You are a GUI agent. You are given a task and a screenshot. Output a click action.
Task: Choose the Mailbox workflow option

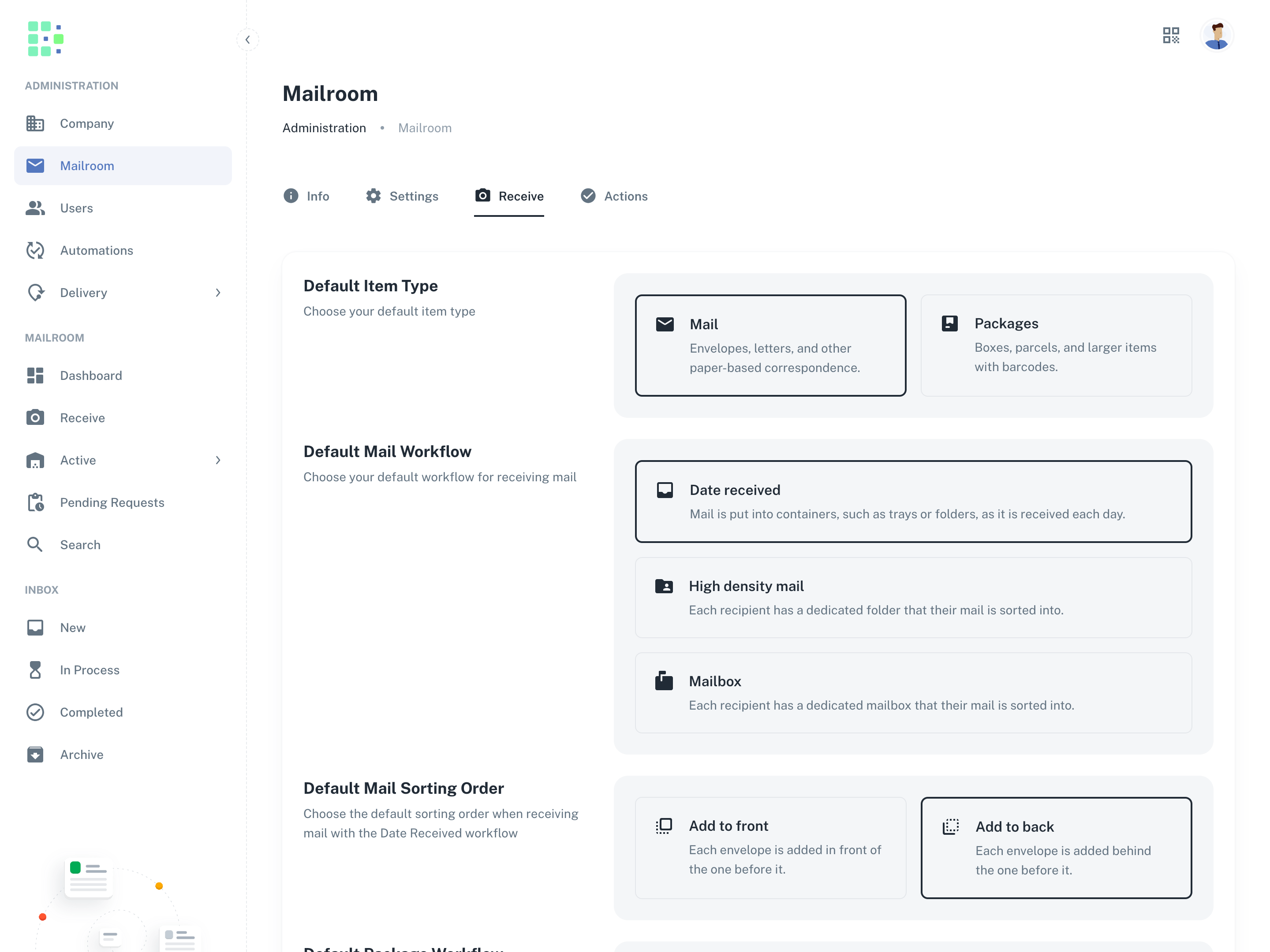coord(913,692)
